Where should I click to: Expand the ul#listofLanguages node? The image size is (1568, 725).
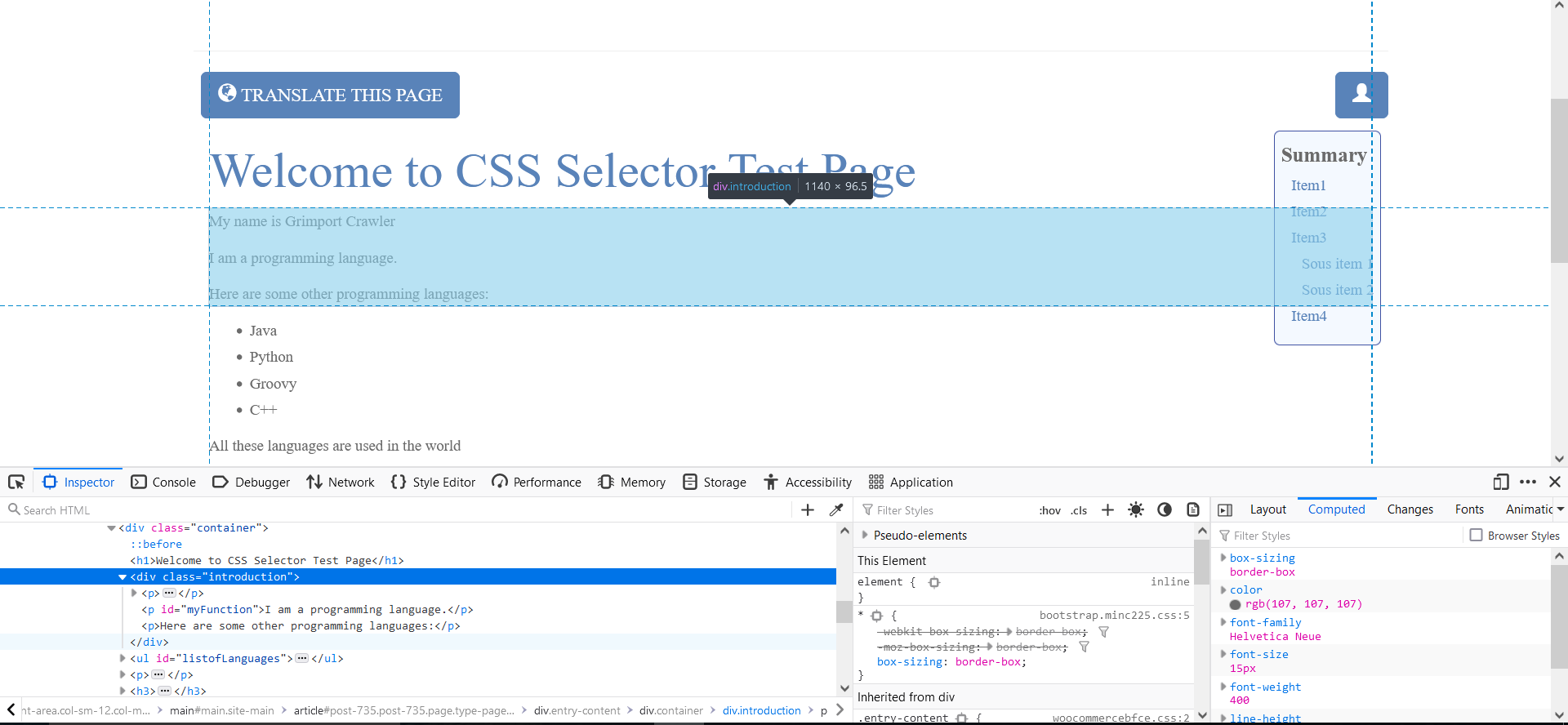pyautogui.click(x=122, y=658)
